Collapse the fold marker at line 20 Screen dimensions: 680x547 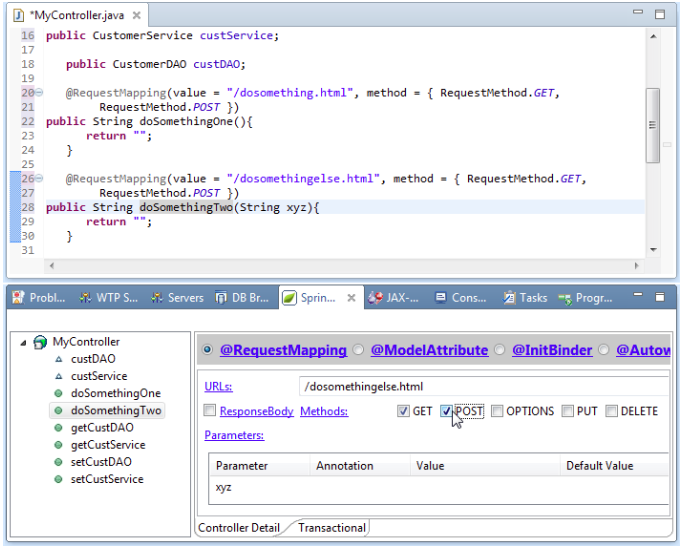pyautogui.click(x=39, y=92)
